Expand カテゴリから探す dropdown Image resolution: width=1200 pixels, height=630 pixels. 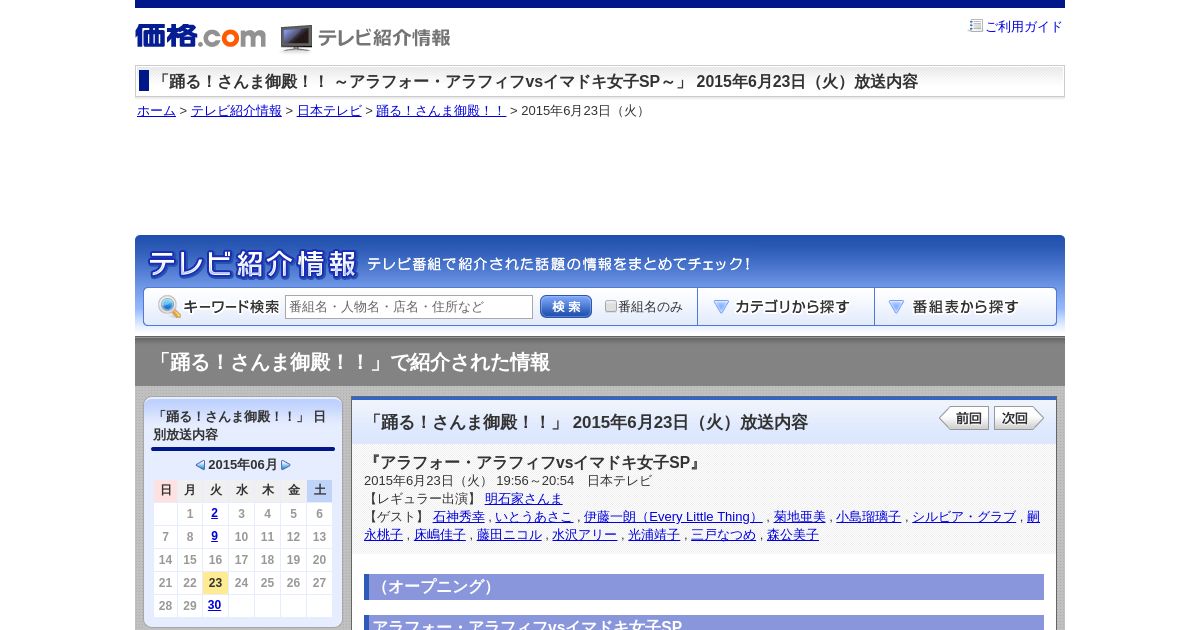786,307
